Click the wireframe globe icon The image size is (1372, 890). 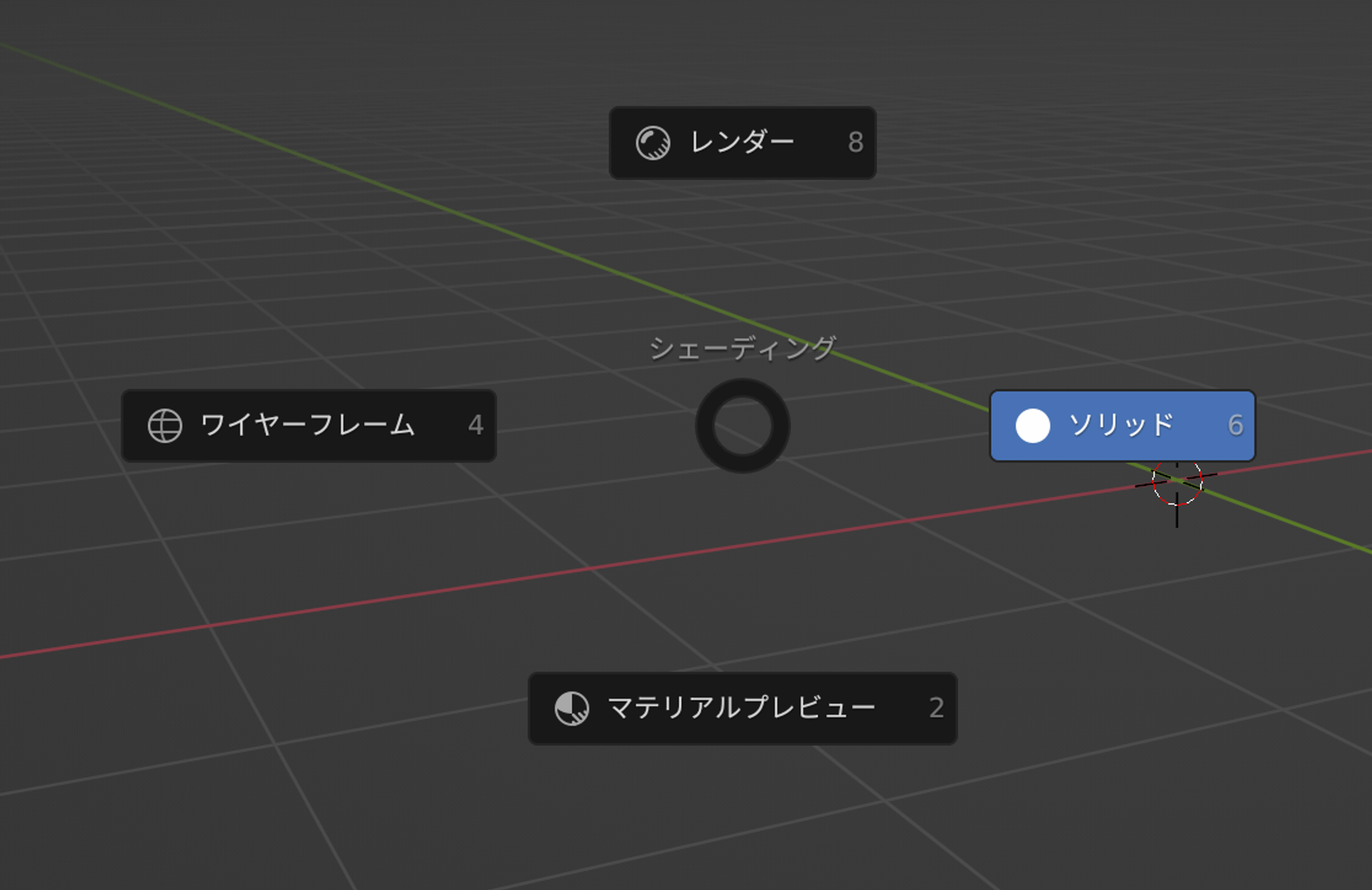click(165, 425)
